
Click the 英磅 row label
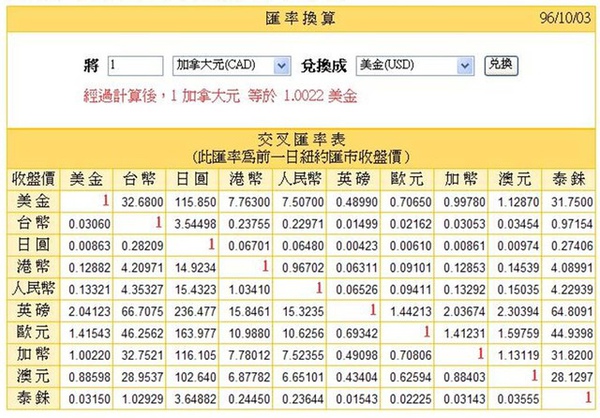click(x=33, y=310)
